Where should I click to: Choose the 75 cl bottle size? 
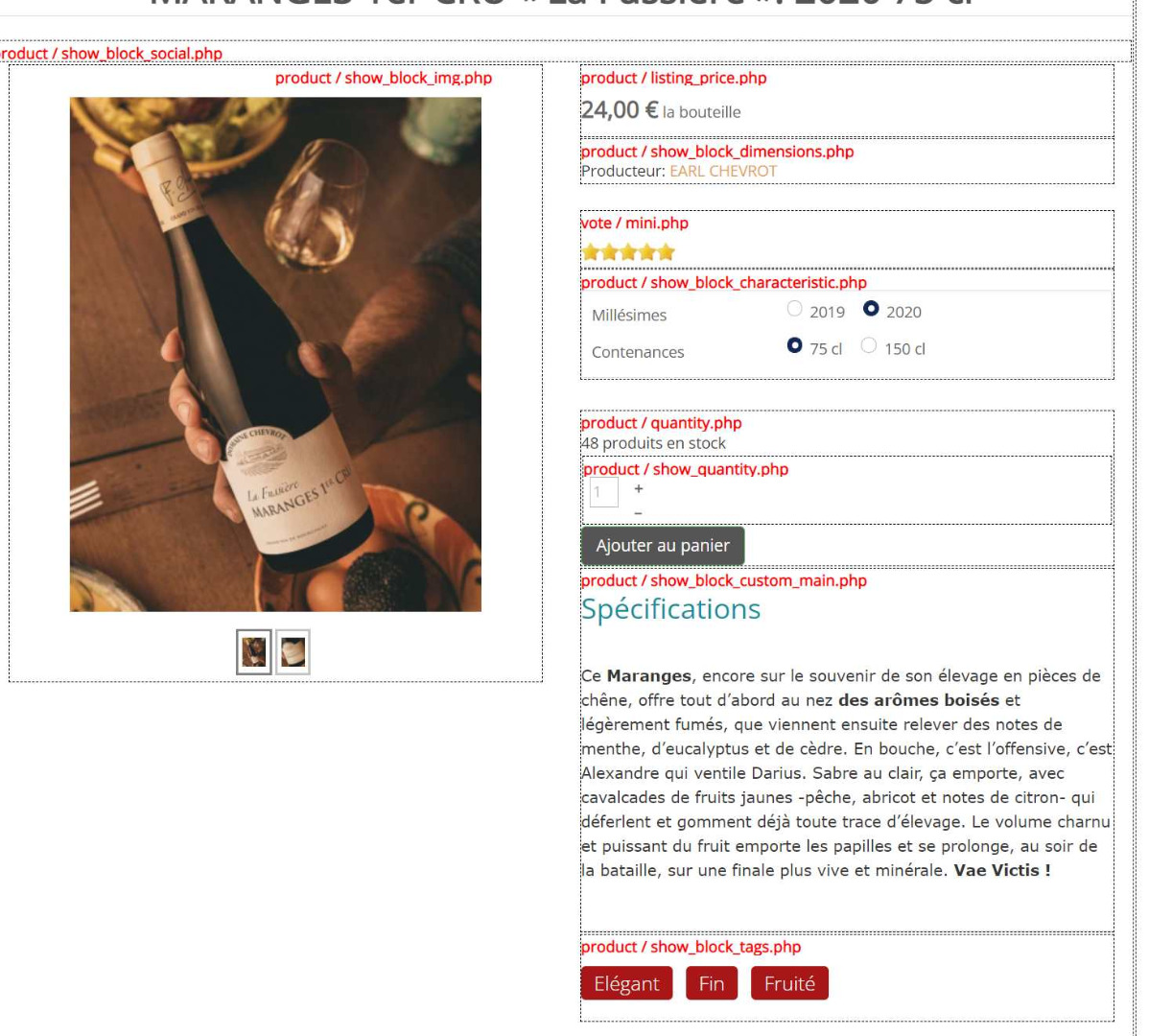tap(794, 345)
